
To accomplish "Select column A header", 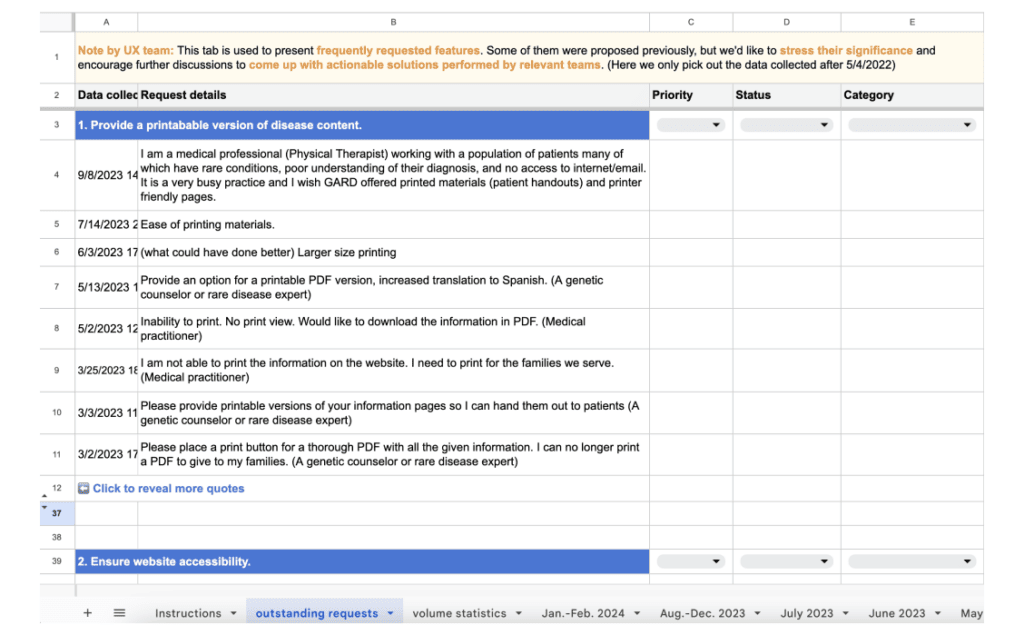I will [x=106, y=22].
